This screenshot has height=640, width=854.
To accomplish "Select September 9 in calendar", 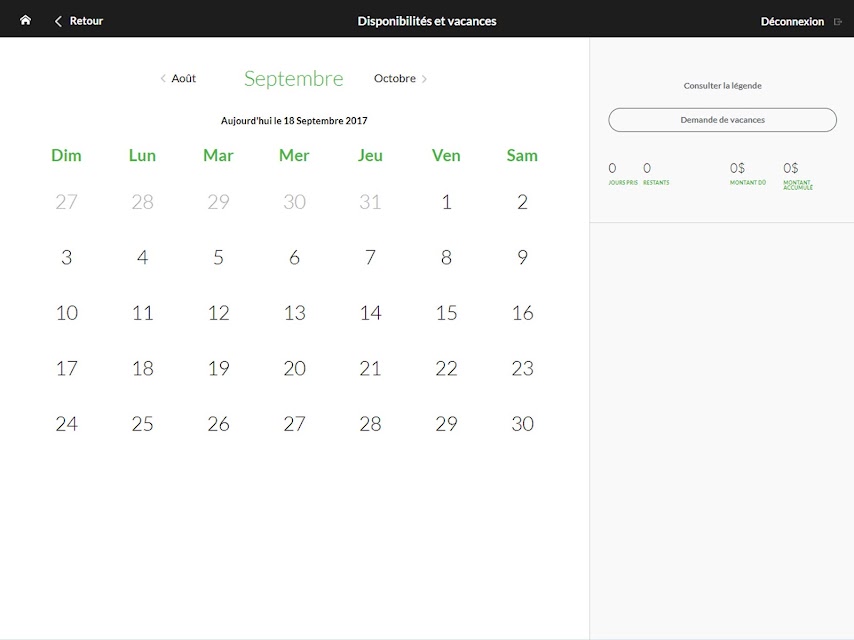I will pyautogui.click(x=522, y=257).
